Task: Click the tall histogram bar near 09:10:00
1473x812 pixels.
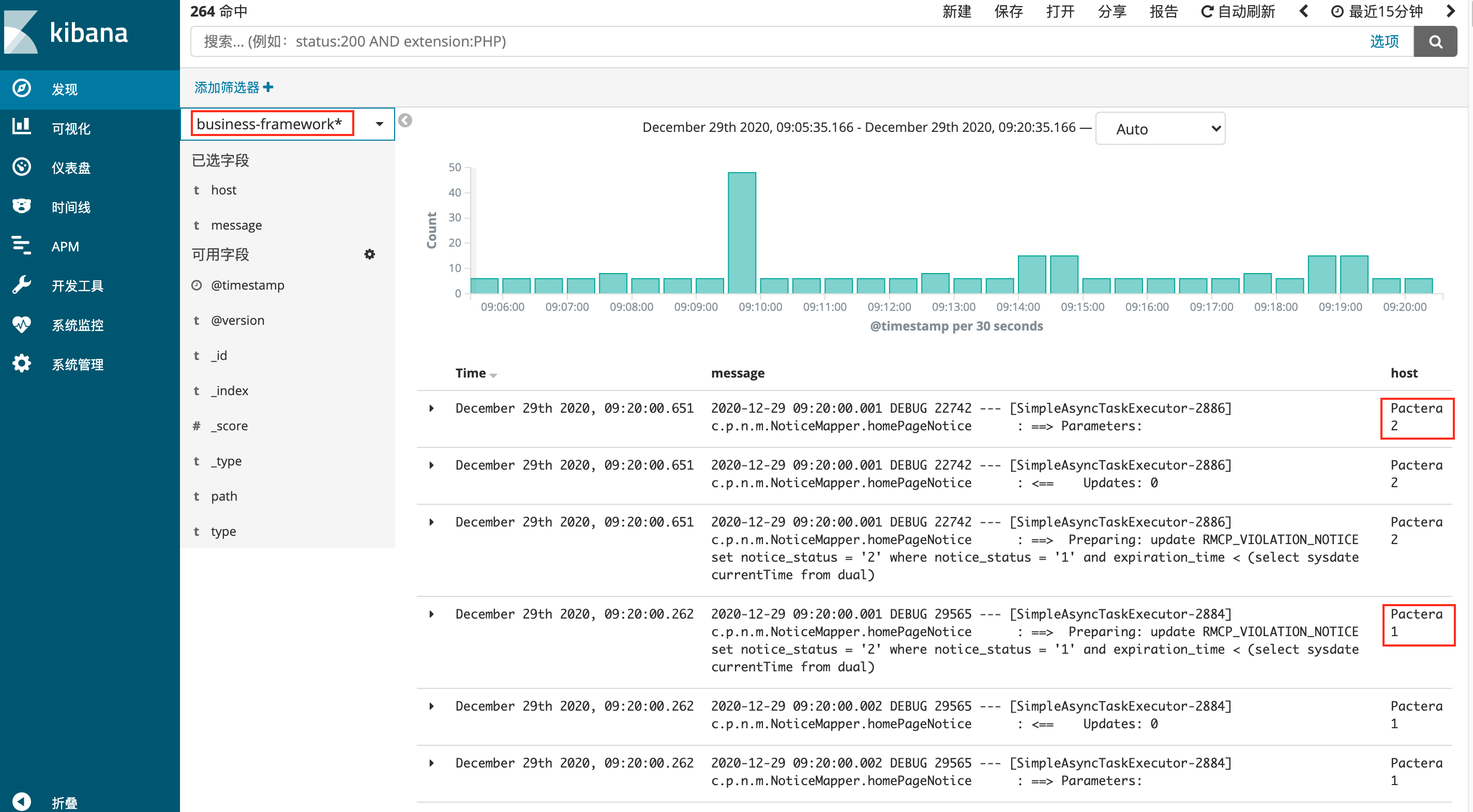Action: coord(742,233)
